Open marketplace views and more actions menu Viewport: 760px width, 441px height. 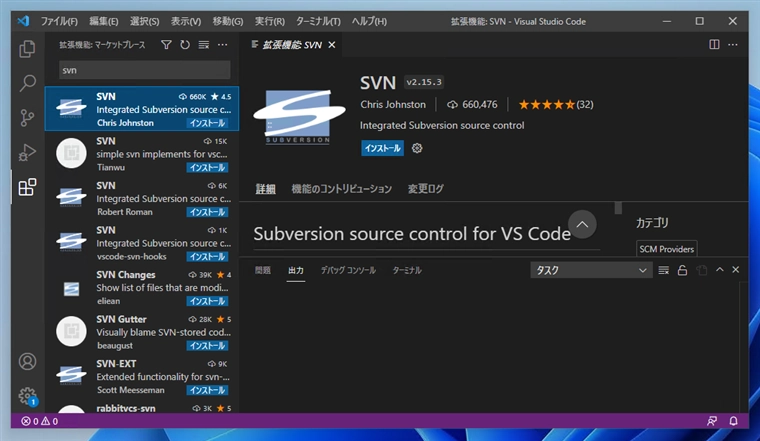(222, 45)
